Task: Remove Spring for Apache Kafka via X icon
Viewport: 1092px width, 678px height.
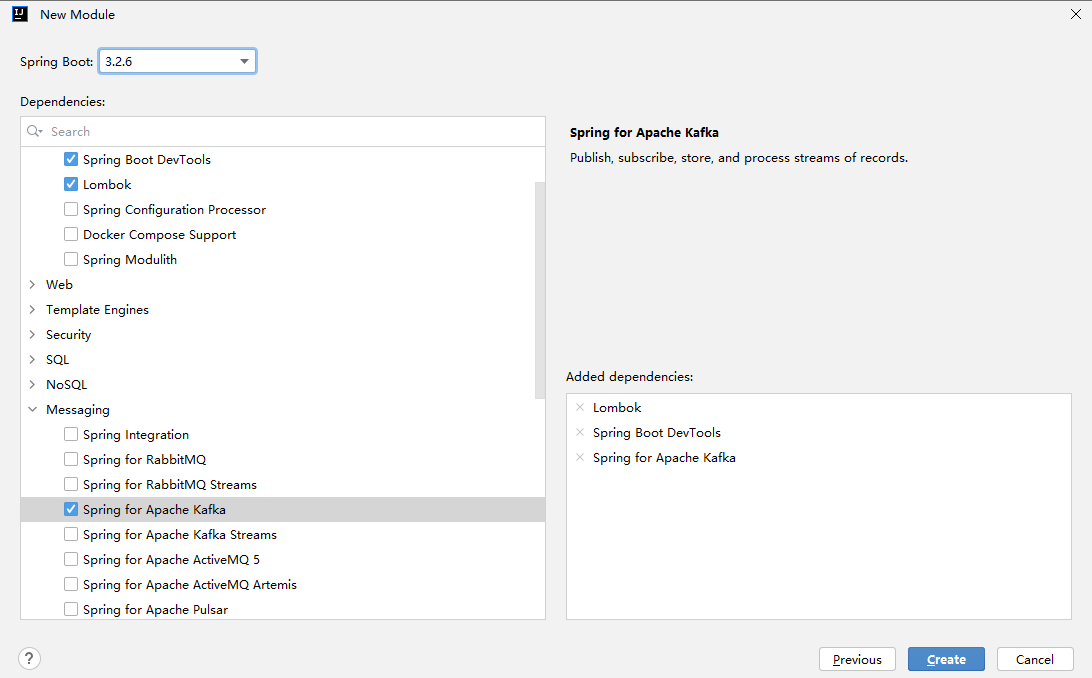Action: pos(580,458)
